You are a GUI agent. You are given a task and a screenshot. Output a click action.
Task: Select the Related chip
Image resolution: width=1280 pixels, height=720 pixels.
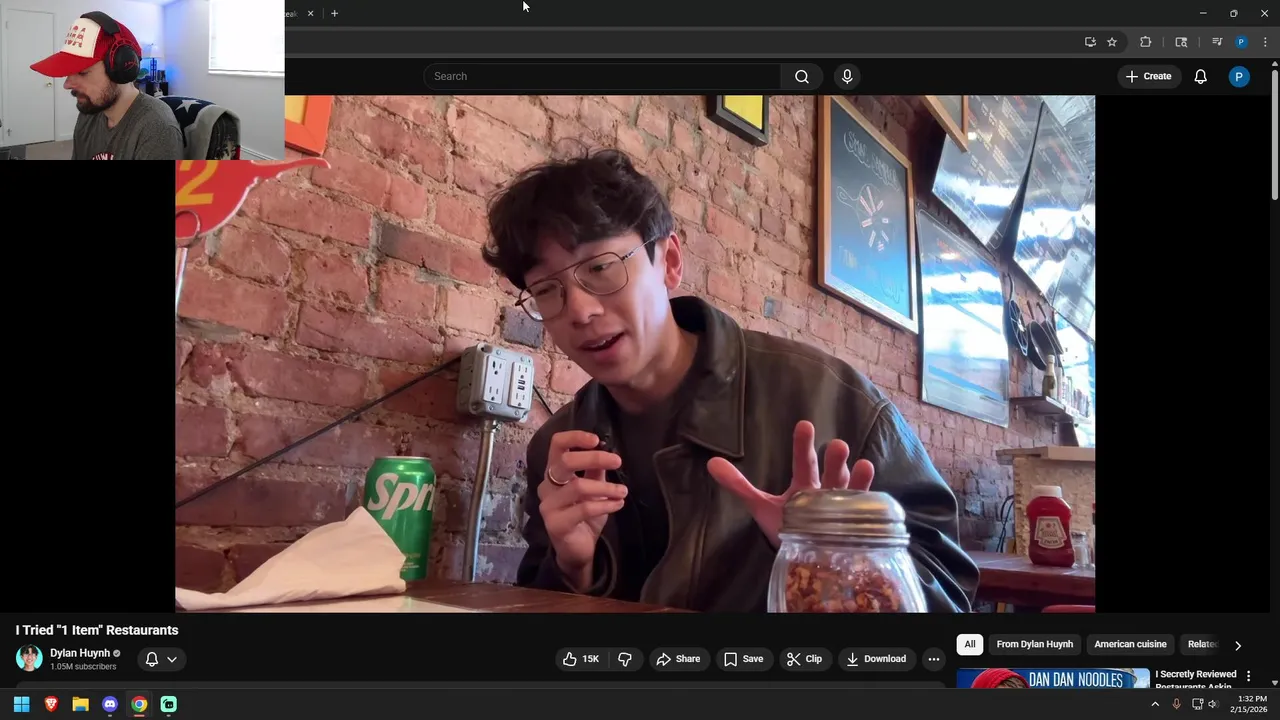pos(1202,644)
